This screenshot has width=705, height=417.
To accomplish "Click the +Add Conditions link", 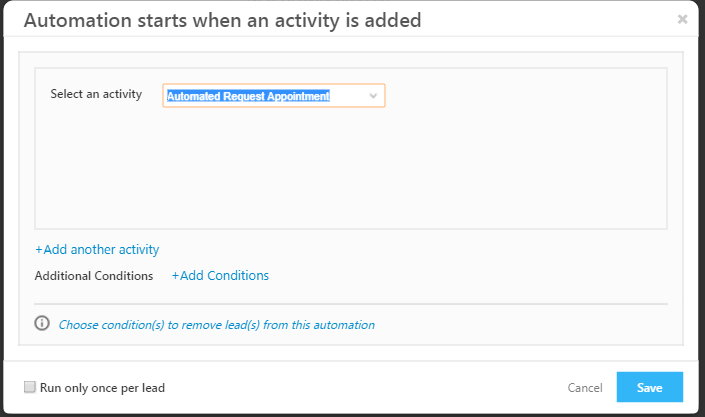I will [x=220, y=275].
